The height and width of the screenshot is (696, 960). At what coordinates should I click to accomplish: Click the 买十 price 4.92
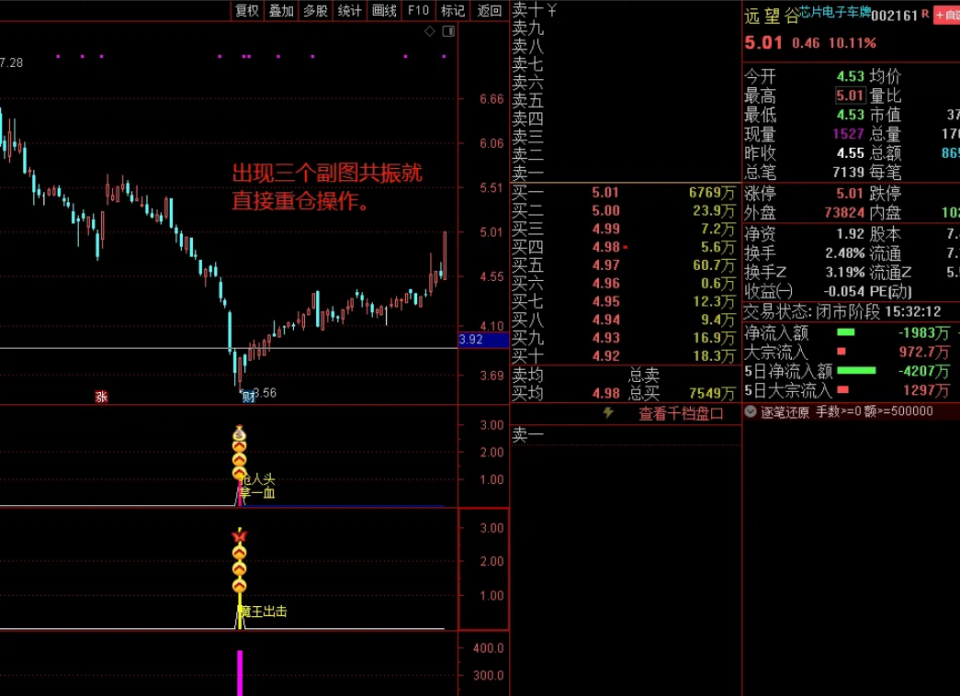click(606, 356)
